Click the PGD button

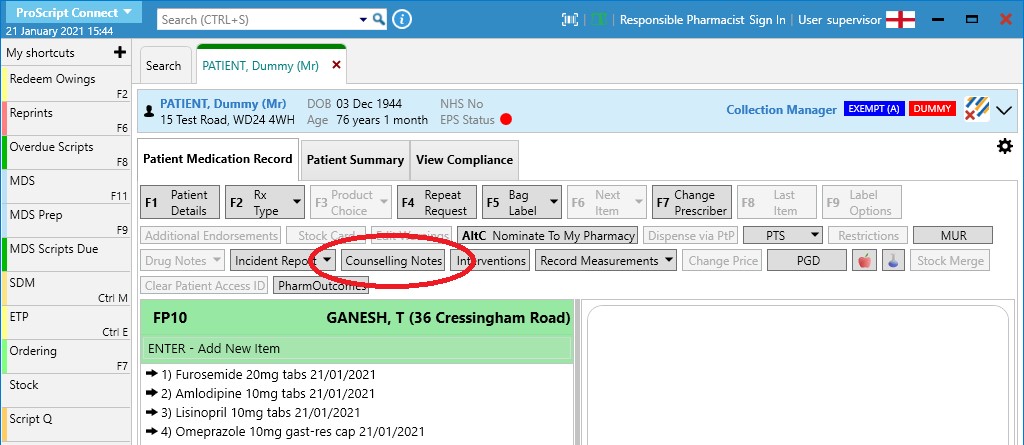tap(807, 261)
